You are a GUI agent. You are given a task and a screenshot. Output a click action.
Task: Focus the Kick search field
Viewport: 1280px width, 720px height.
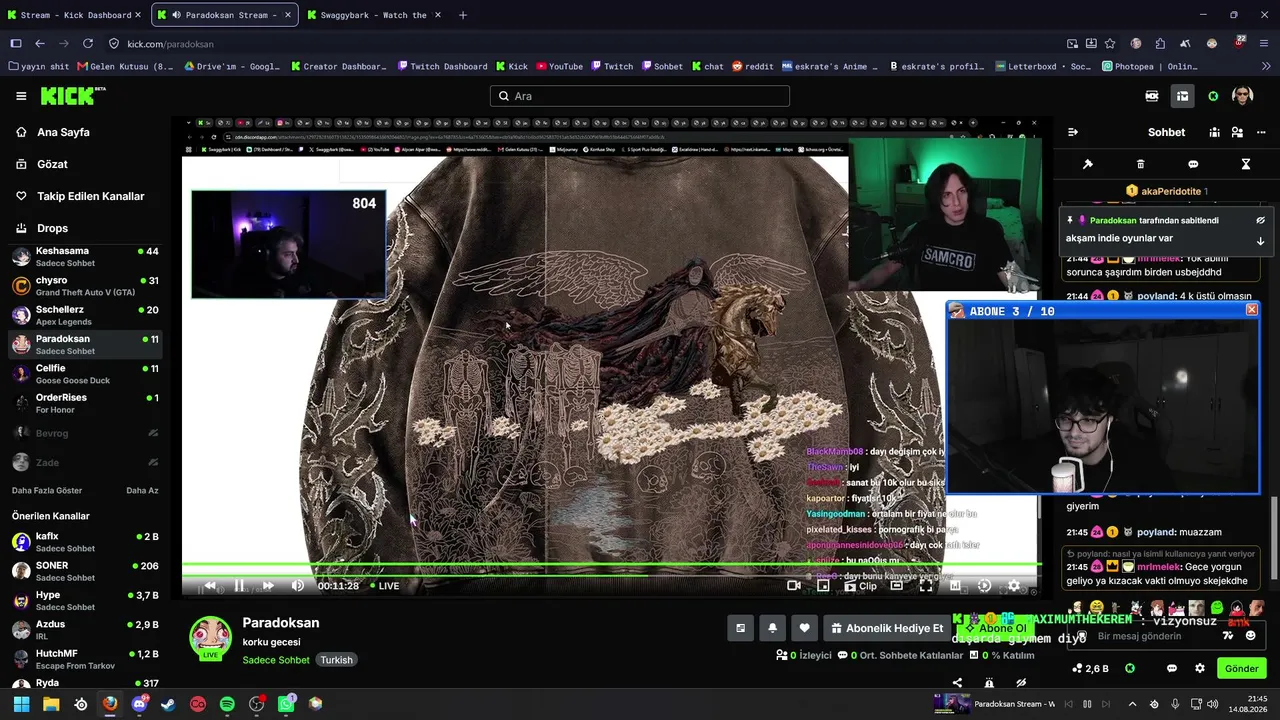640,96
